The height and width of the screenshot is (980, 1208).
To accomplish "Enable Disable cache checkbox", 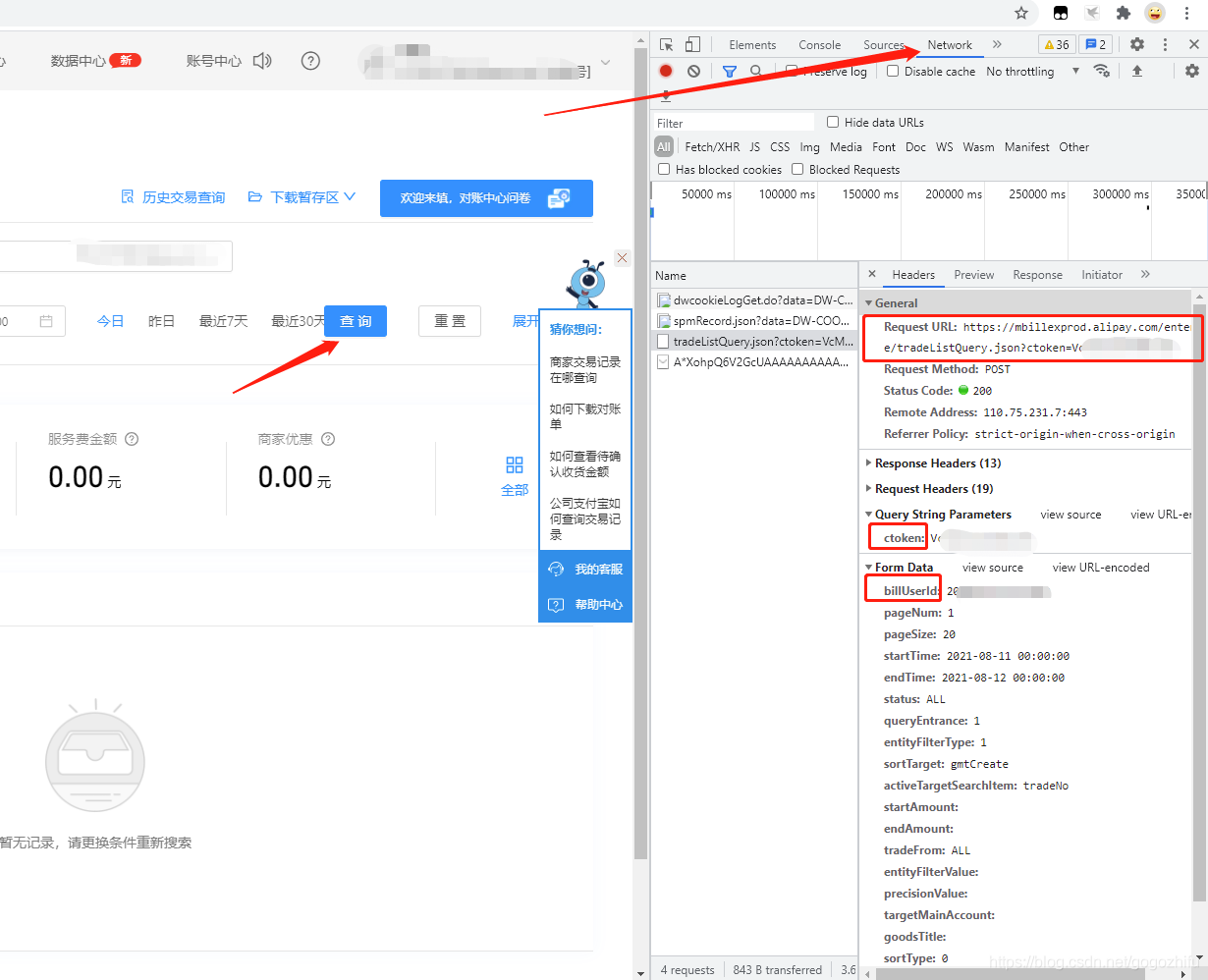I will click(893, 71).
